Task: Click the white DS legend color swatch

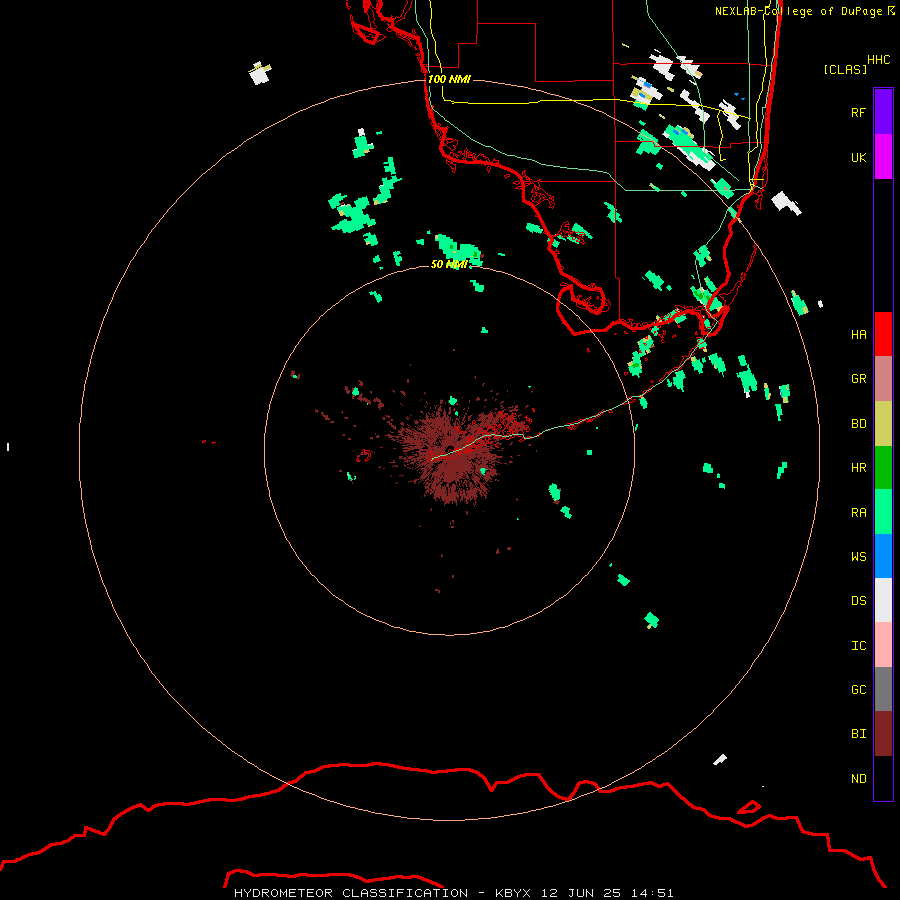Action: coord(883,600)
